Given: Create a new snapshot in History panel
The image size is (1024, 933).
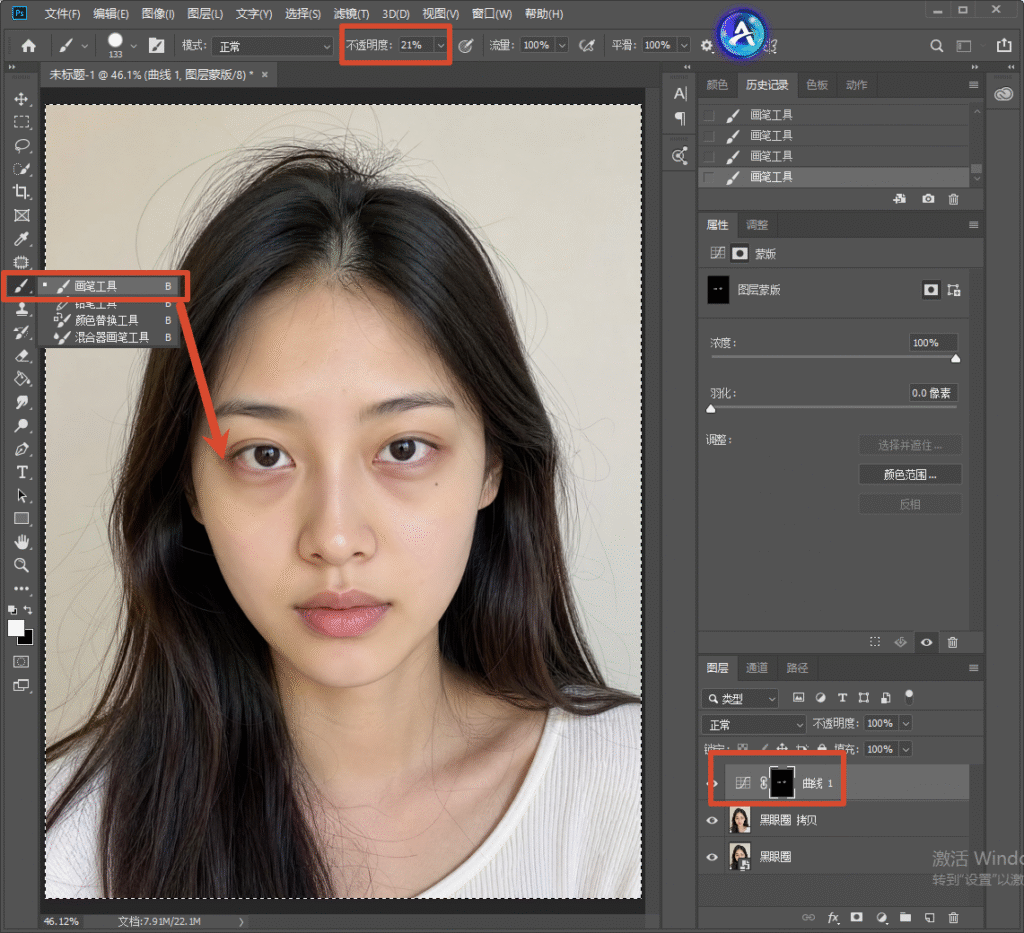Looking at the screenshot, I should point(928,199).
